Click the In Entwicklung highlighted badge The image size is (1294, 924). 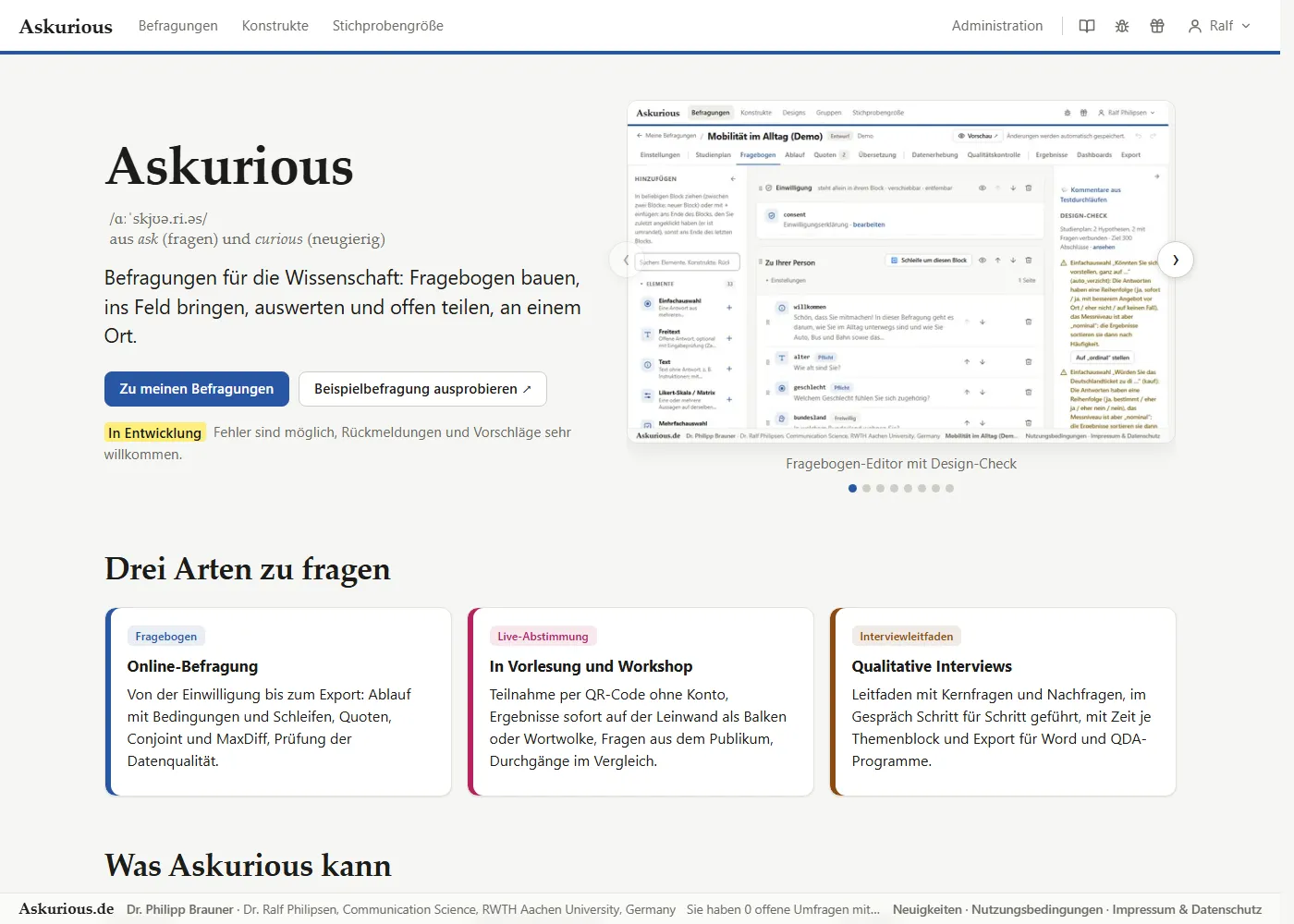(x=154, y=432)
